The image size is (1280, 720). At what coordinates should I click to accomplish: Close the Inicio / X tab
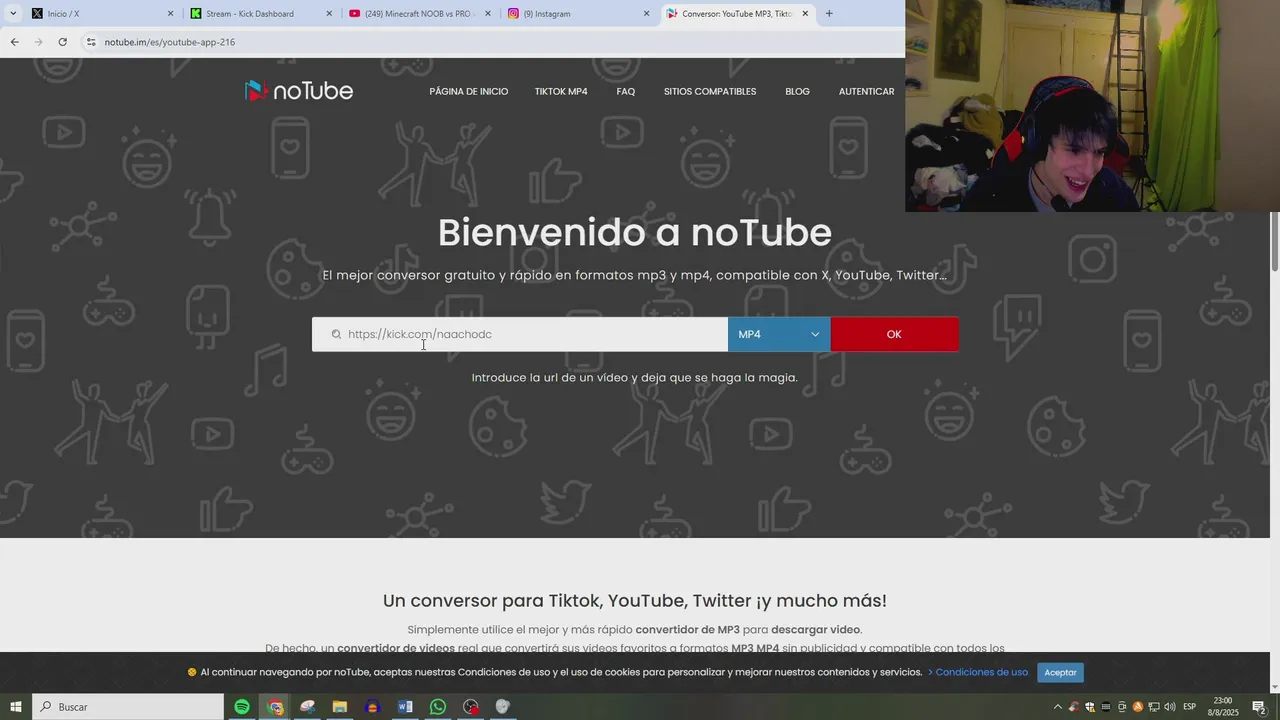coord(170,14)
